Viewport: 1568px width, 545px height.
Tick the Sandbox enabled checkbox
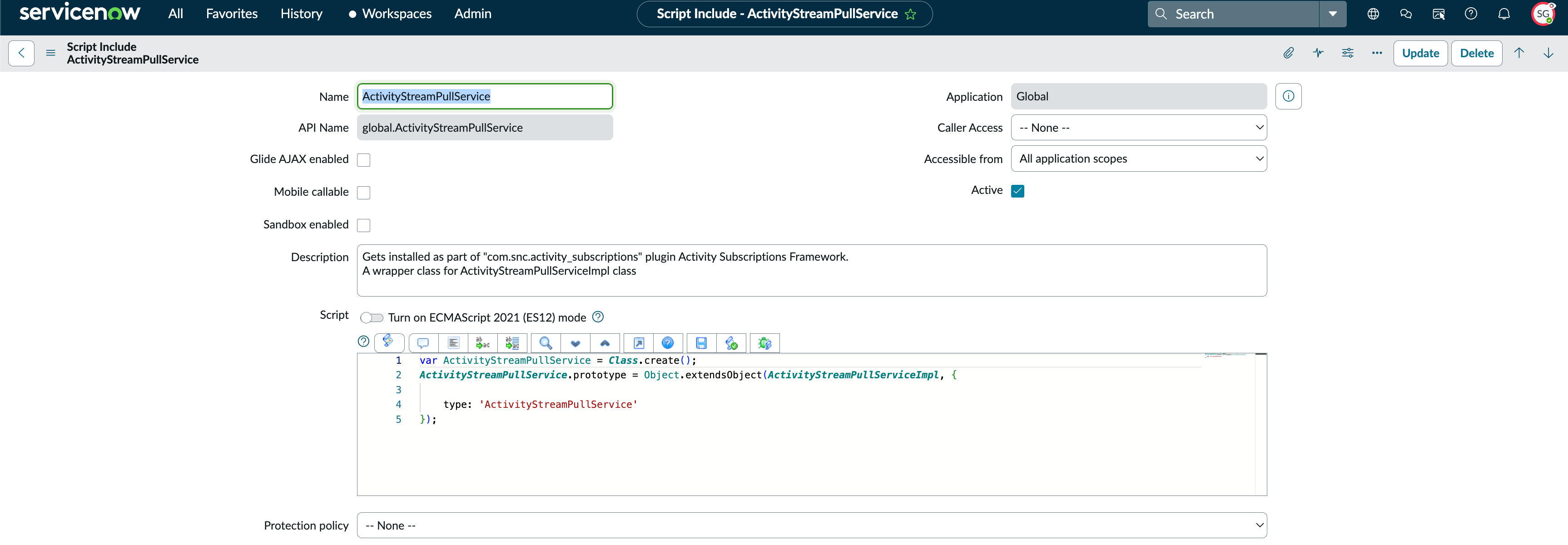pos(363,225)
